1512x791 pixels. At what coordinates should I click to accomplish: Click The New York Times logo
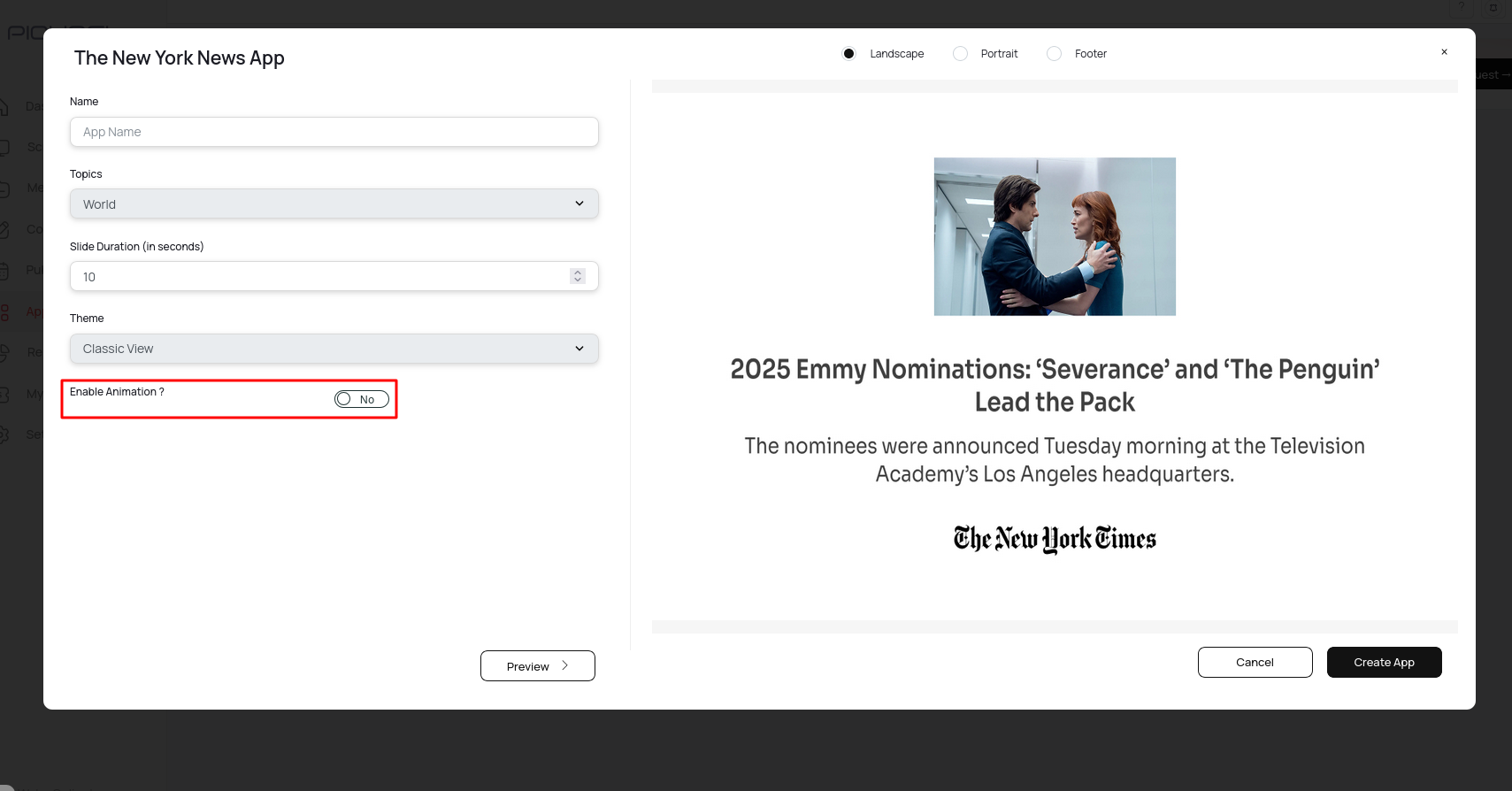pyautogui.click(x=1055, y=538)
